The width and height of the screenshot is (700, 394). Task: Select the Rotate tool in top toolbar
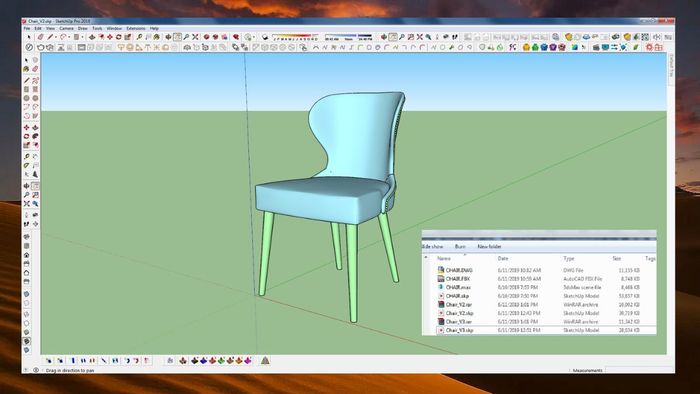tap(119, 37)
